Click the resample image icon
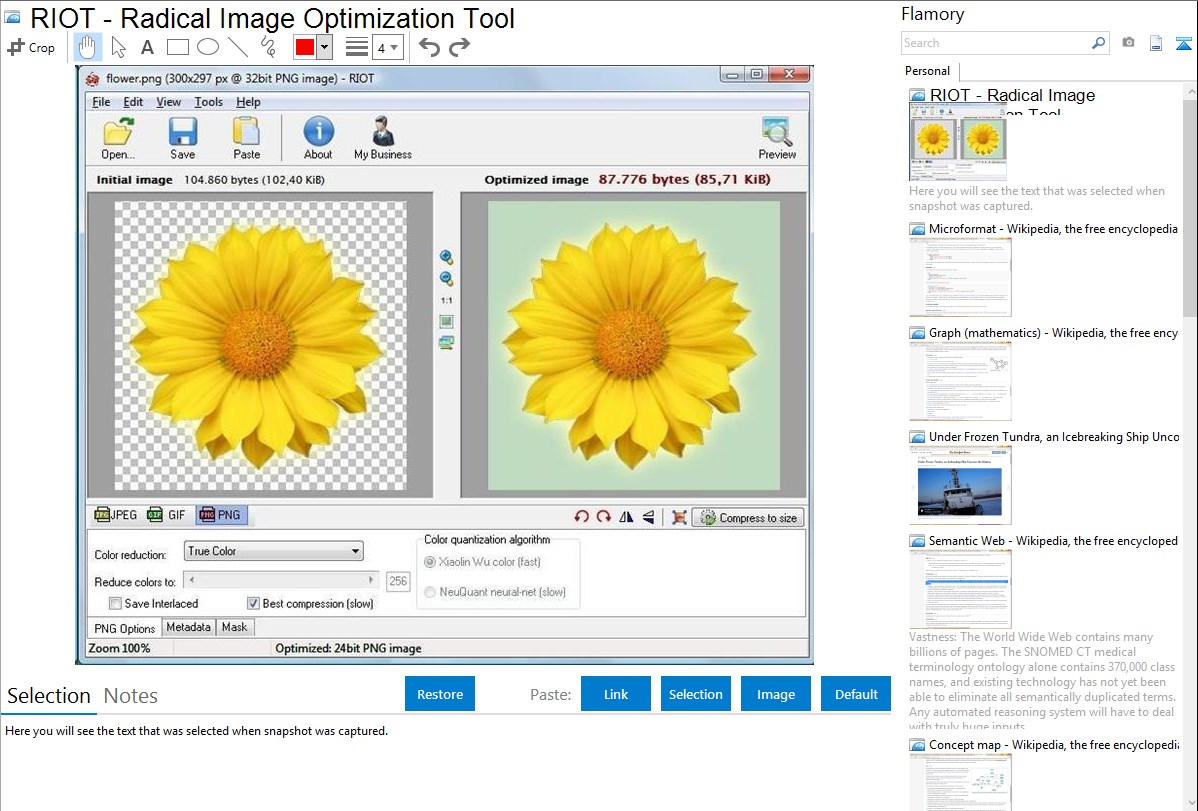Image resolution: width=1198 pixels, height=811 pixels. pos(678,517)
